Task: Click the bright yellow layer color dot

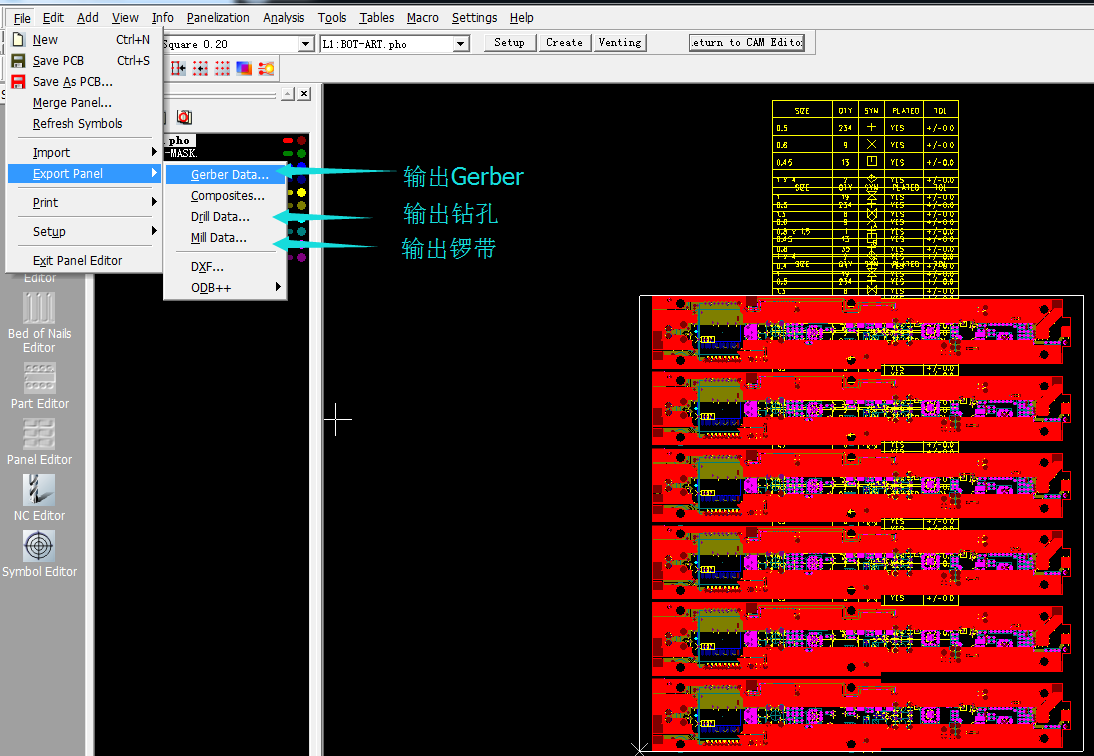Action: click(301, 192)
